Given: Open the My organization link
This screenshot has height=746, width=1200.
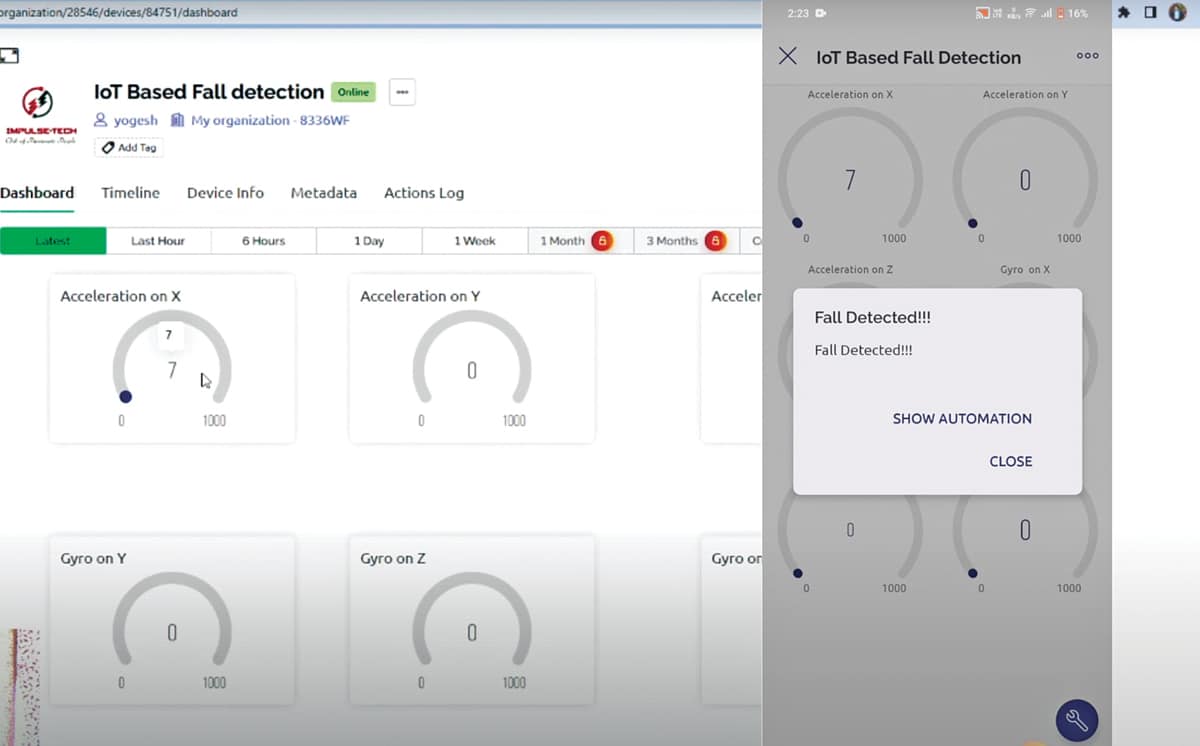Looking at the screenshot, I should [239, 120].
